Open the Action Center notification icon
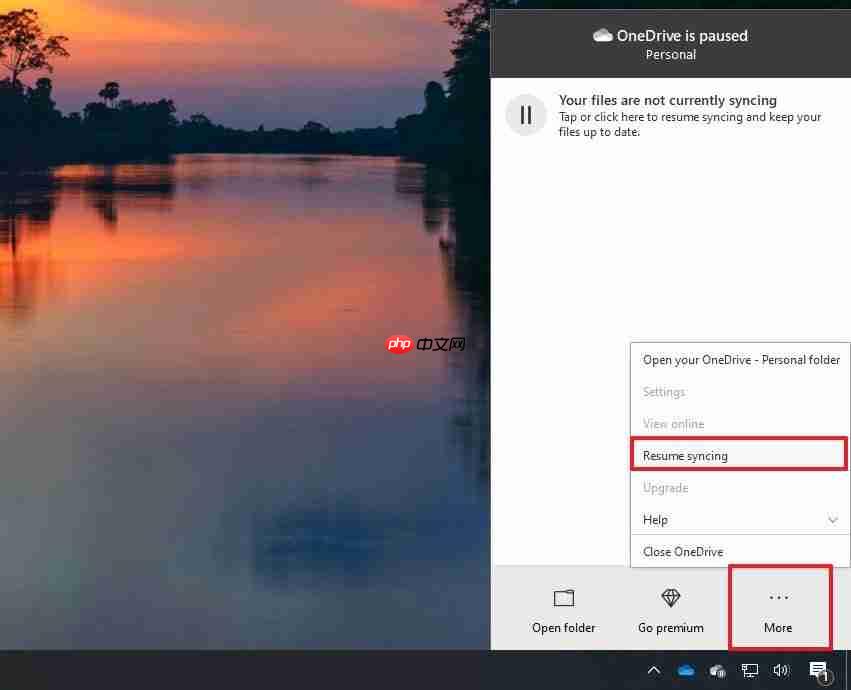This screenshot has width=851, height=690. click(x=820, y=671)
